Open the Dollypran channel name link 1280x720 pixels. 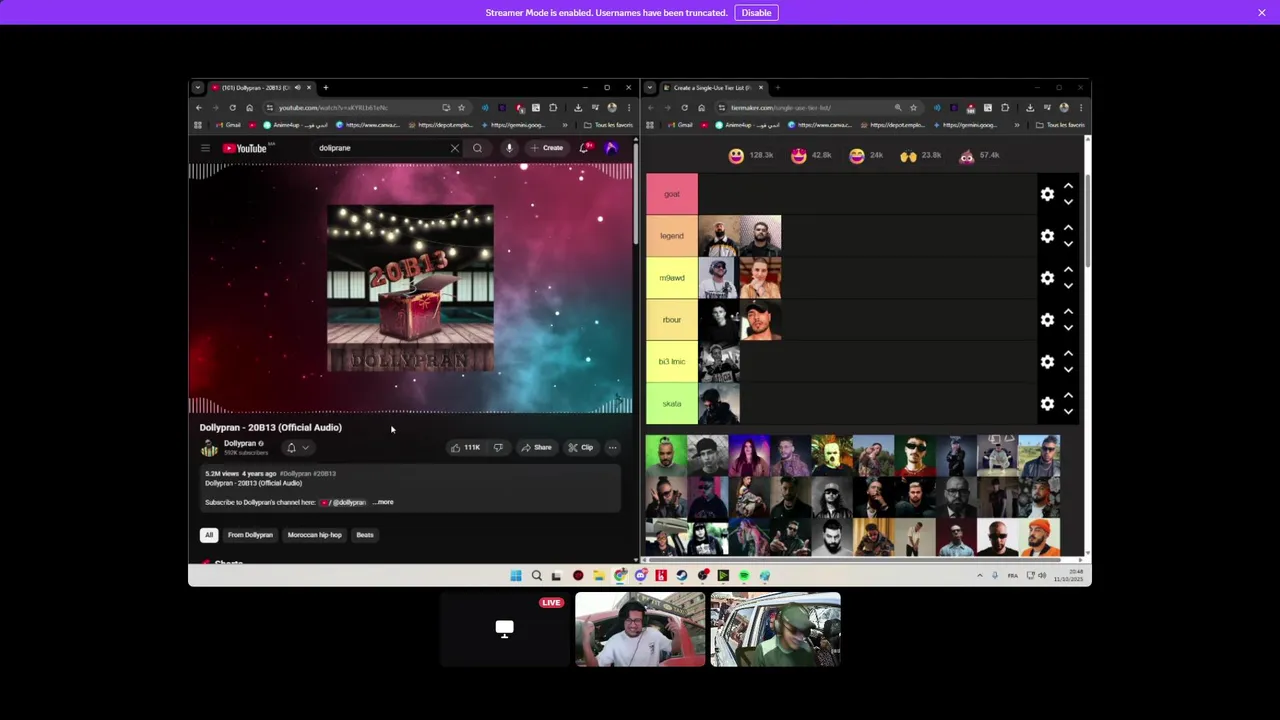(x=239, y=443)
